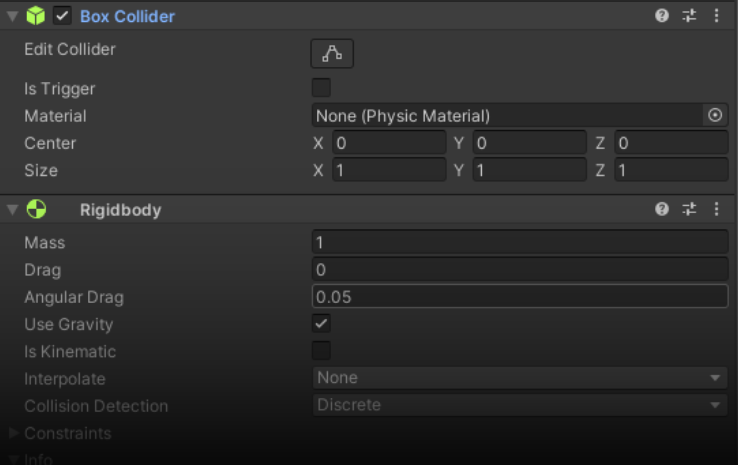Collapse the Box Collider component foldout
The height and width of the screenshot is (465, 738).
click(x=13, y=16)
